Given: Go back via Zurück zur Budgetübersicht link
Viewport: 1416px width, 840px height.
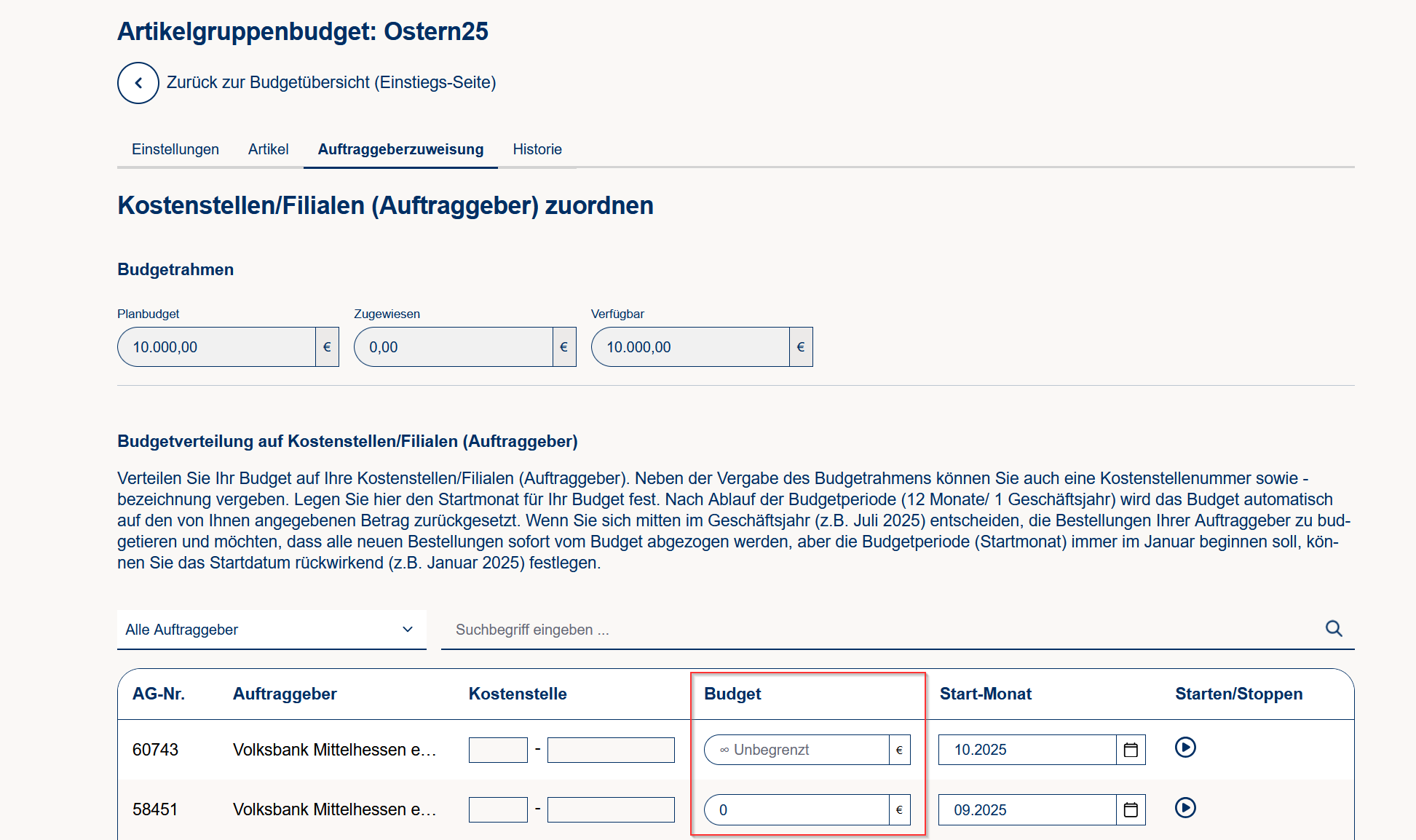Looking at the screenshot, I should click(331, 82).
